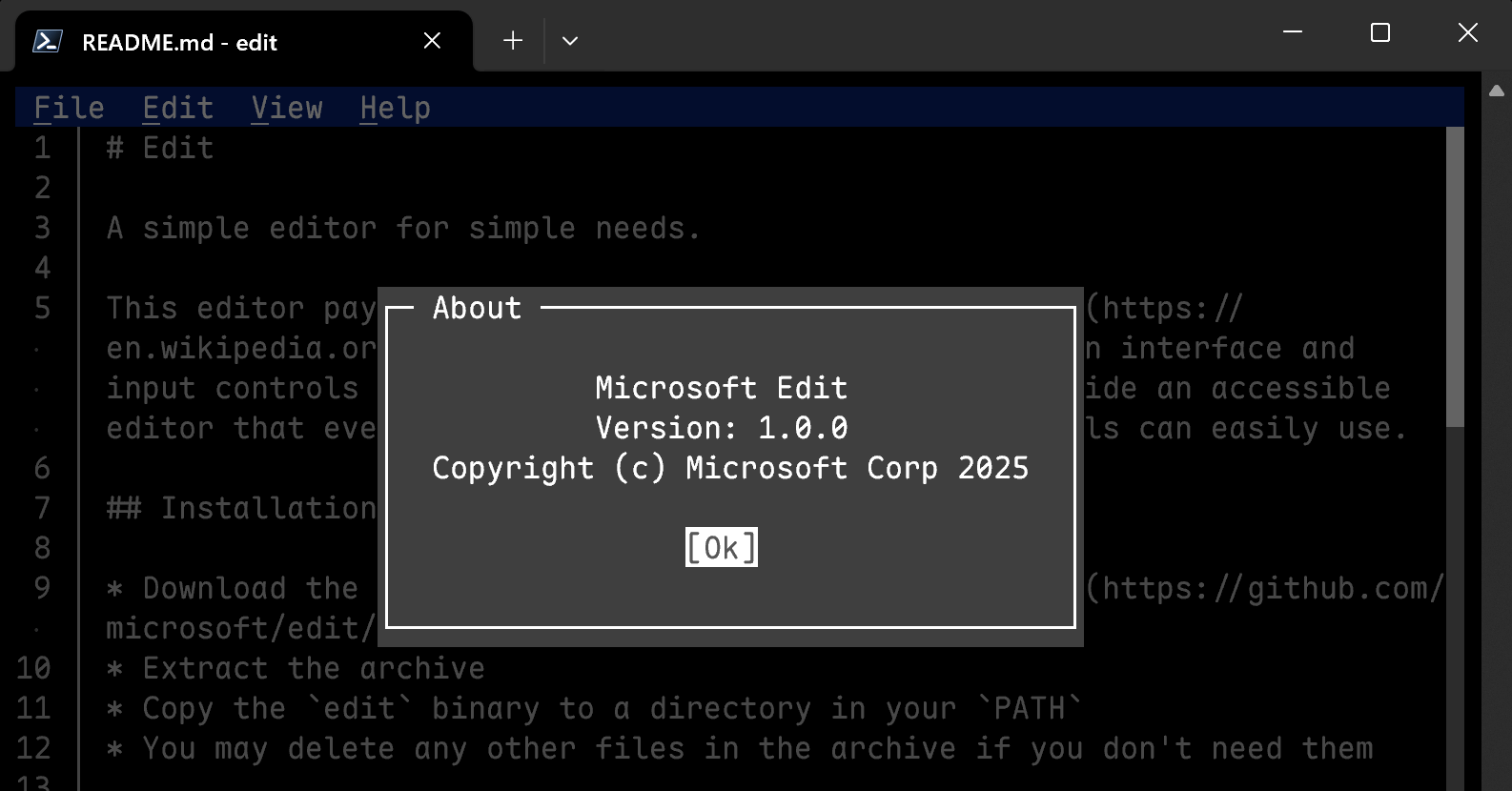1512x791 pixels.
Task: Close the README.md - edit tab
Action: coord(432,40)
